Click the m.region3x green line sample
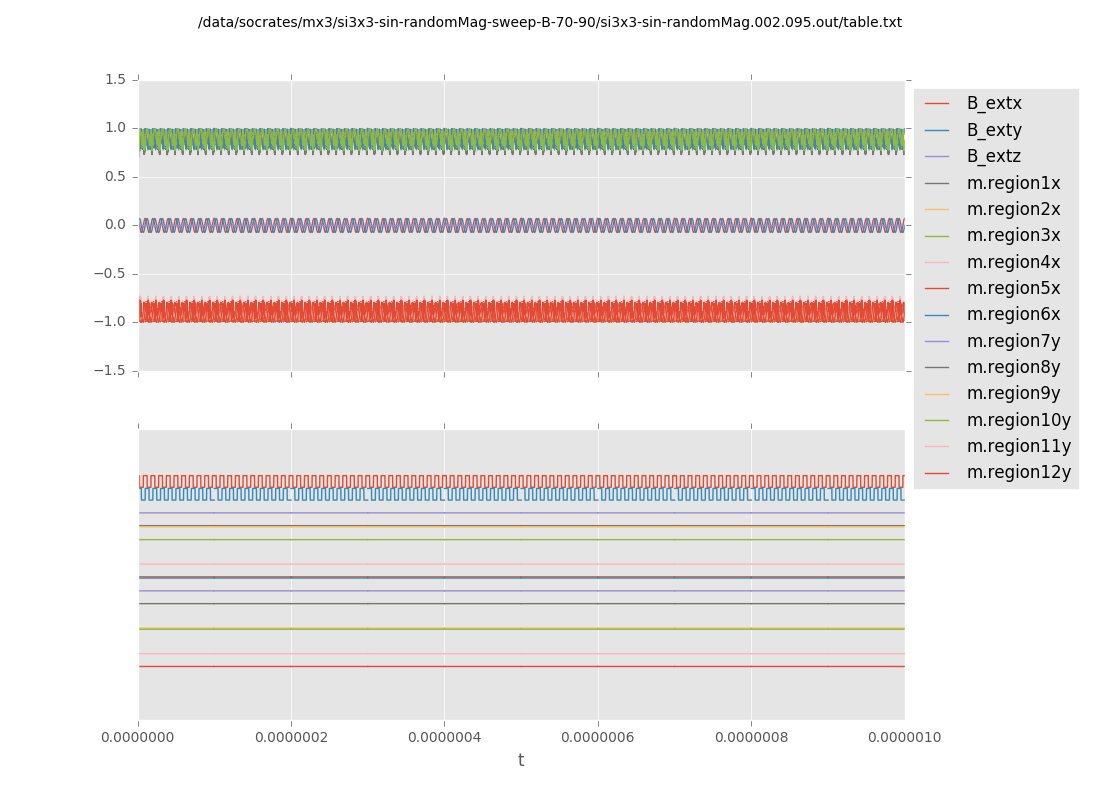Screen dimensions: 1100x800 pos(937,236)
